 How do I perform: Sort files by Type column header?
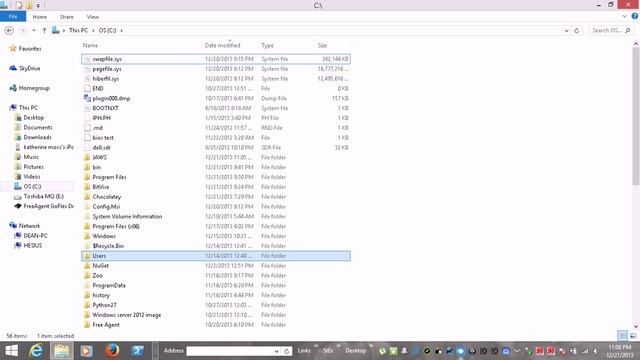267,45
